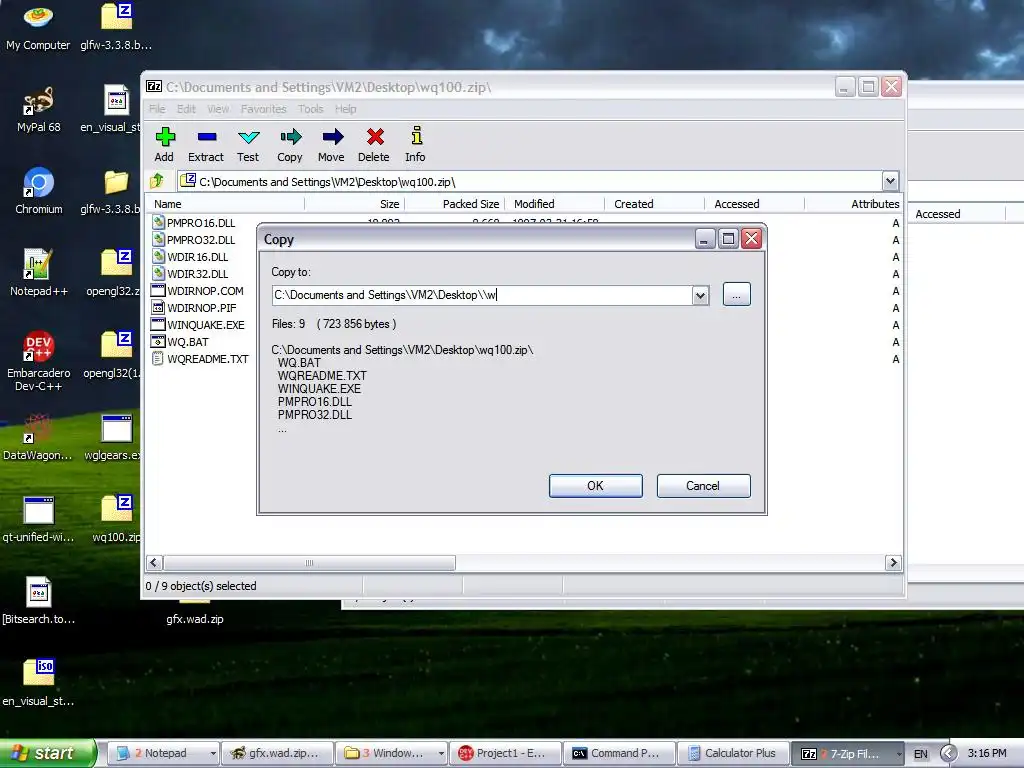Click the Add toolbar icon in 7-Zip
This screenshot has height=768, width=1024.
pos(165,144)
